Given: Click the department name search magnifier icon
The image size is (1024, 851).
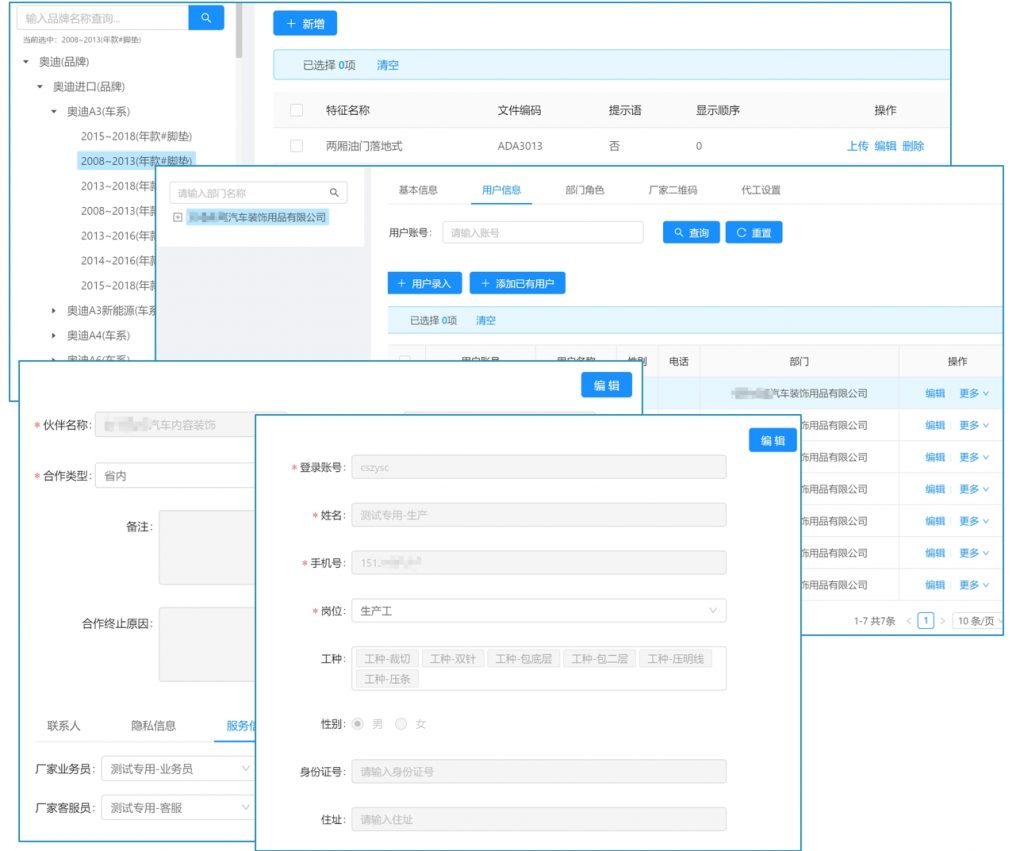Looking at the screenshot, I should click(x=334, y=193).
